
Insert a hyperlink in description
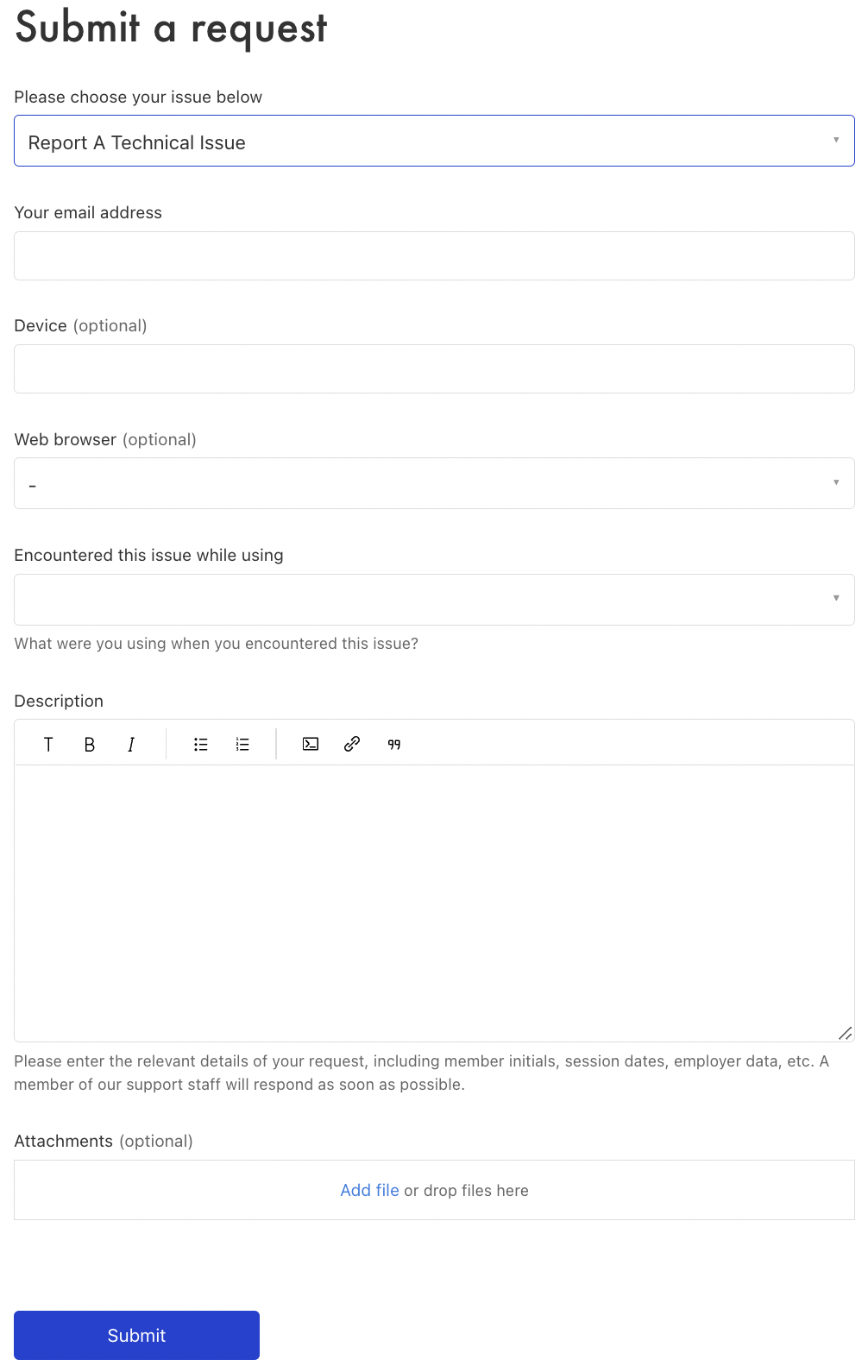tap(352, 744)
